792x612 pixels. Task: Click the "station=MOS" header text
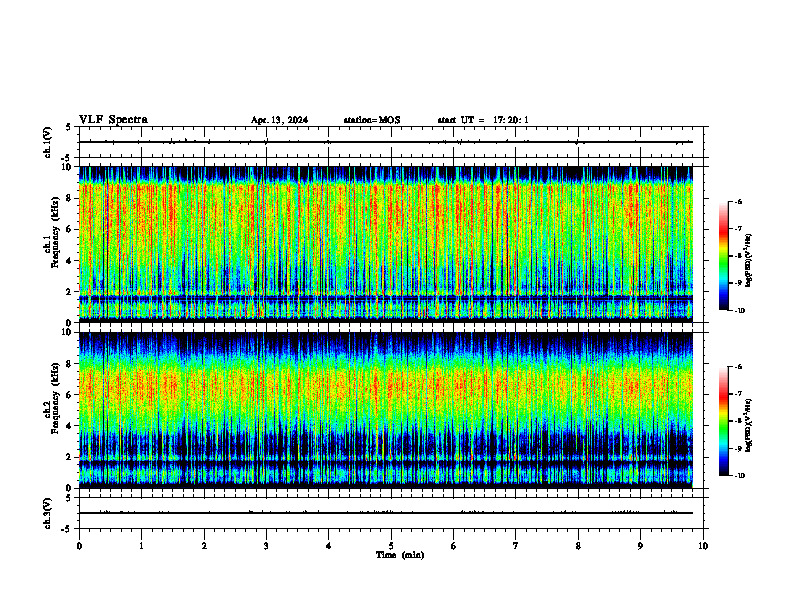pyautogui.click(x=372, y=120)
